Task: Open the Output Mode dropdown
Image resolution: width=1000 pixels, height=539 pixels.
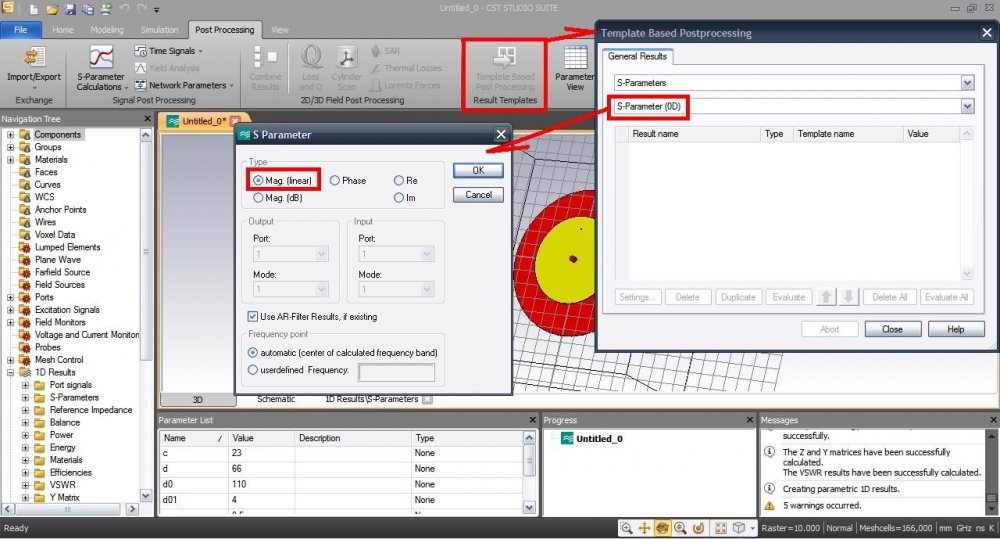Action: [291, 290]
